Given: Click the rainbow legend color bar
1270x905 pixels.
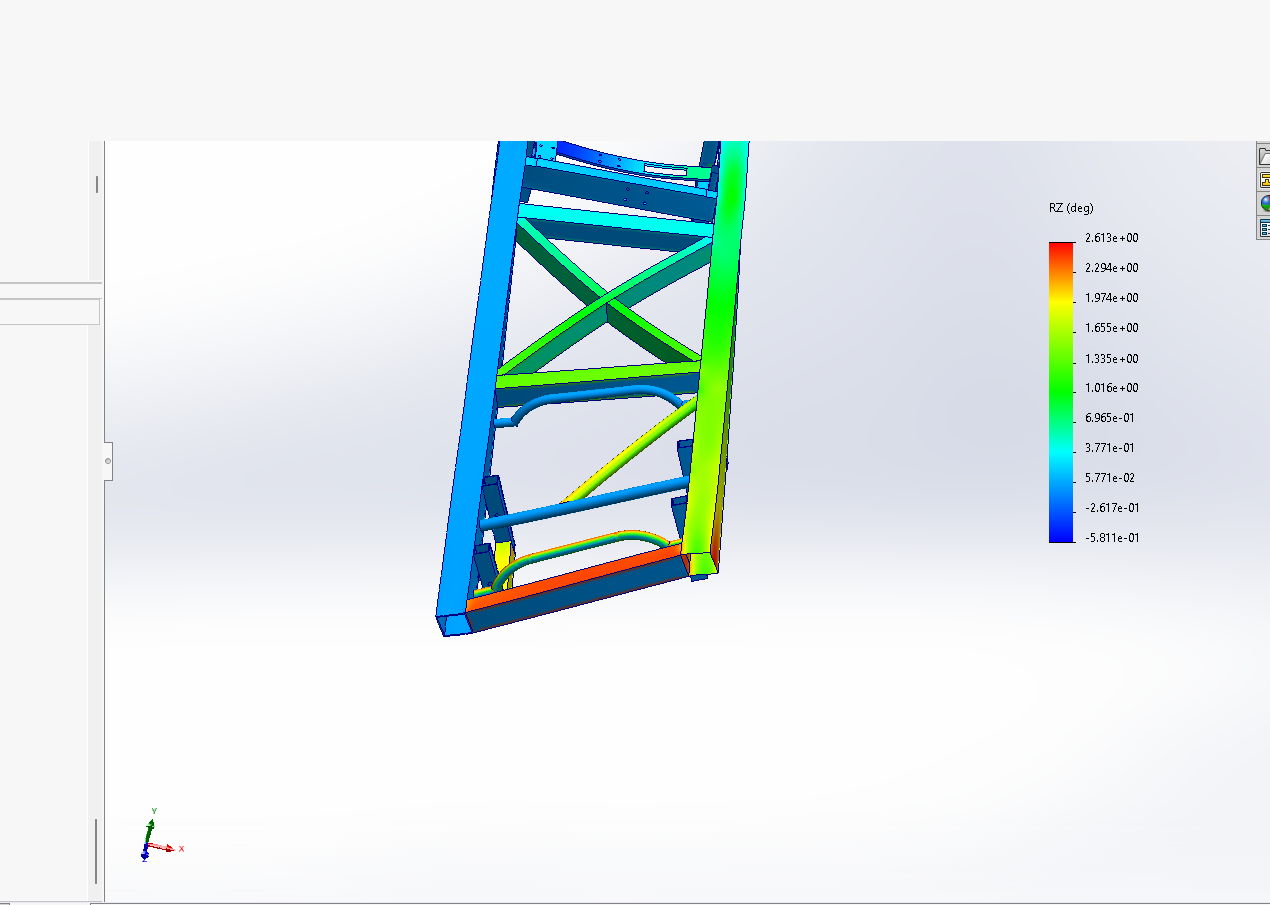Looking at the screenshot, I should pyautogui.click(x=1060, y=392).
